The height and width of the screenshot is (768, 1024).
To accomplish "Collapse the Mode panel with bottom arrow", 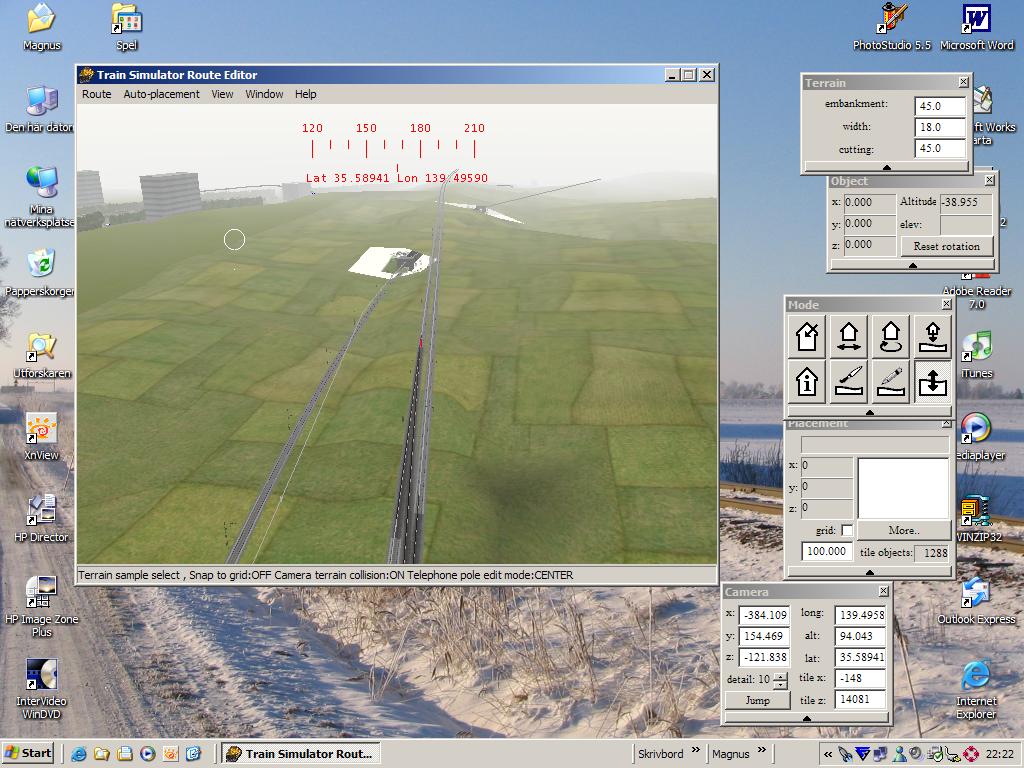I will (869, 412).
